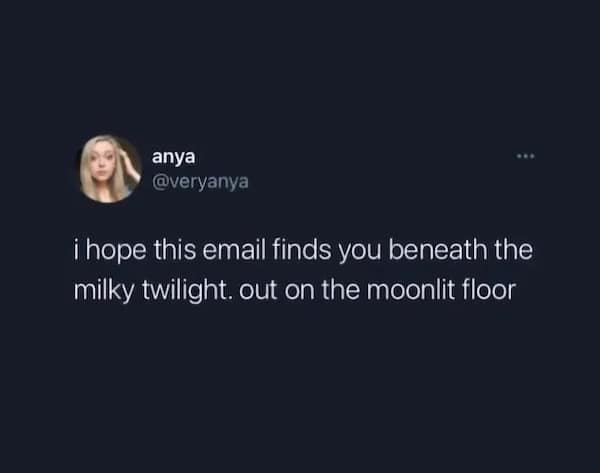
Task: Click the first dot of the ellipsis icon
Action: click(518, 156)
